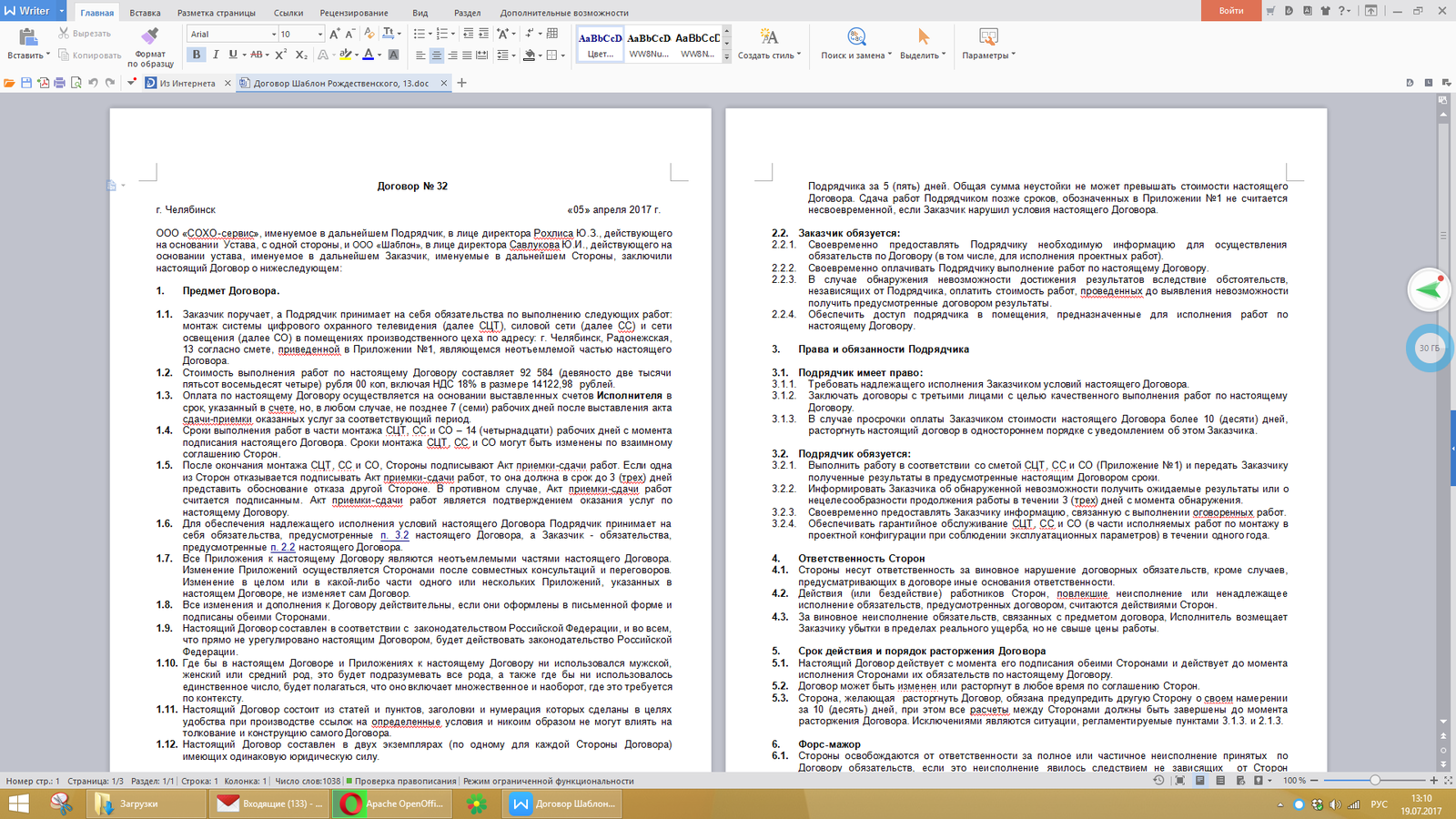Screen dimensions: 1456x819
Task: Increase paragraph indent
Action: point(483,34)
